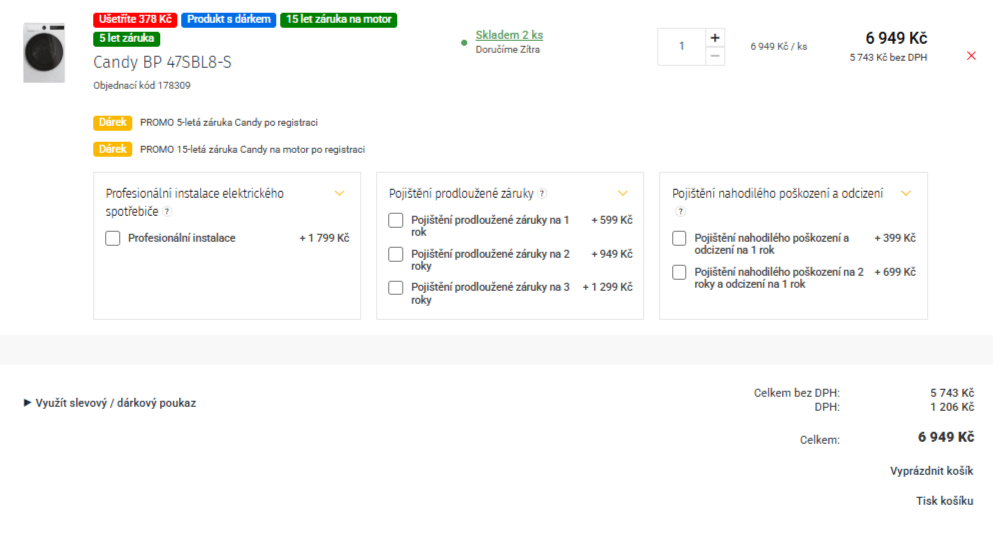Click the + 399 Kč insurance price
The width and height of the screenshot is (993, 537).
[895, 238]
